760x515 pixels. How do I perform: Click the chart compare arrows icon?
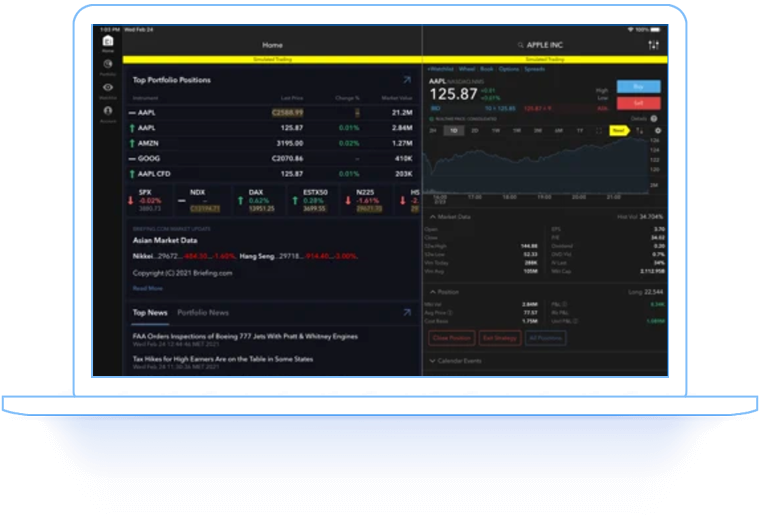640,131
